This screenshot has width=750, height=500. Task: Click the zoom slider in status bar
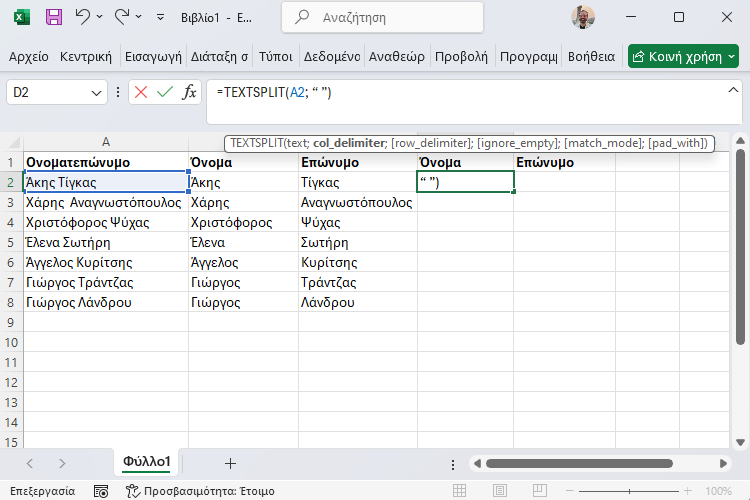[630, 491]
